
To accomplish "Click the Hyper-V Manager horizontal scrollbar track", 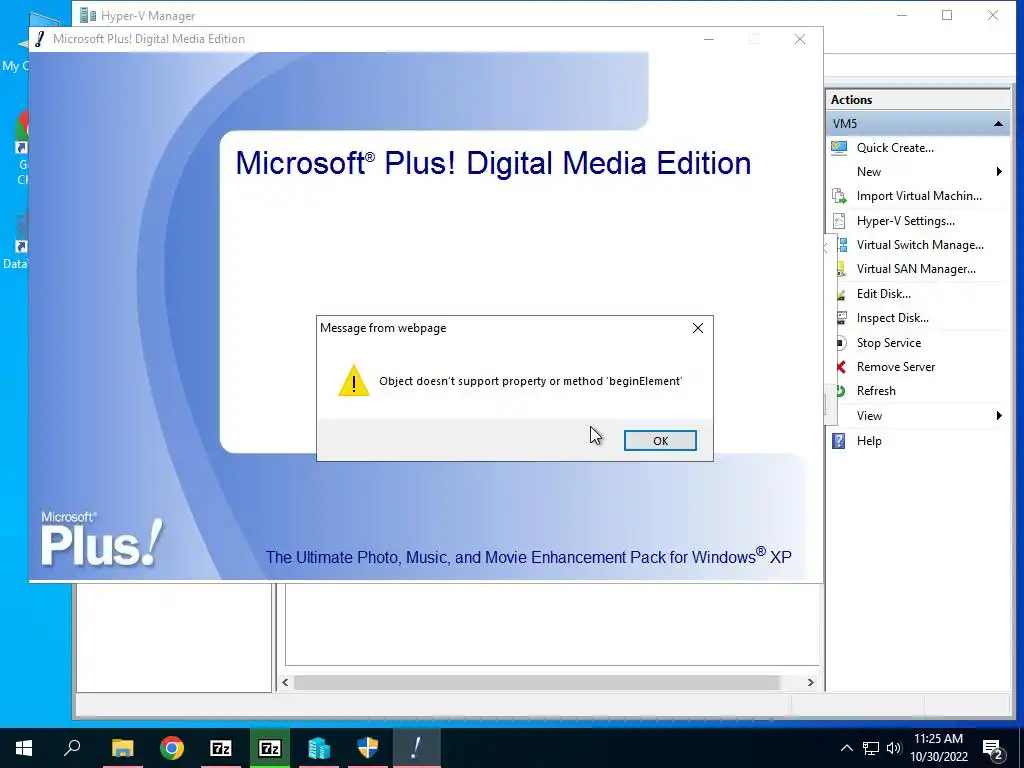I will tap(536, 682).
